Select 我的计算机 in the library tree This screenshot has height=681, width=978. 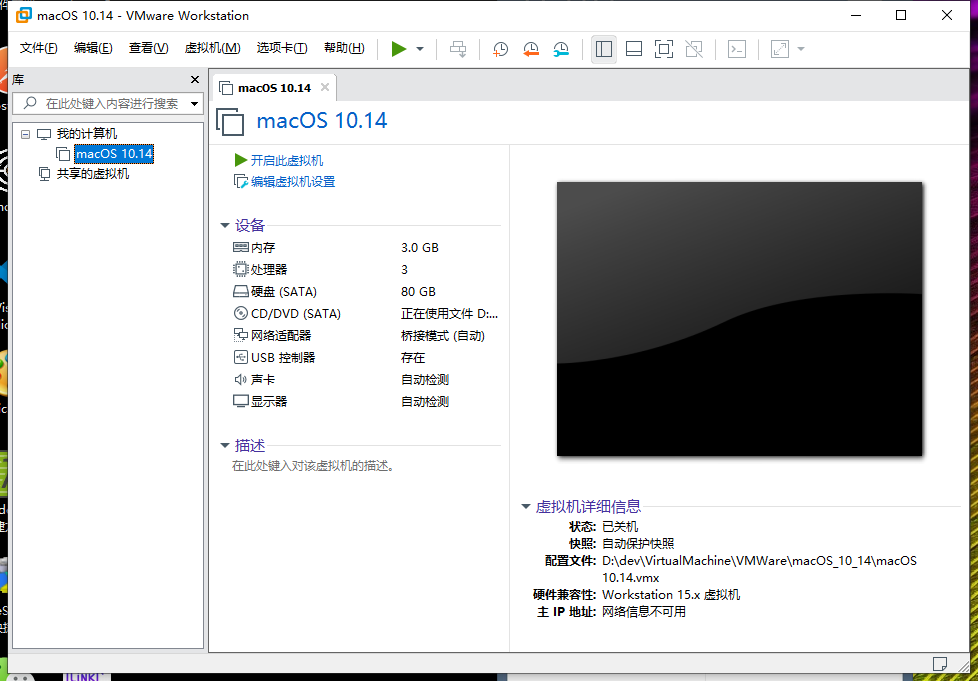click(87, 133)
